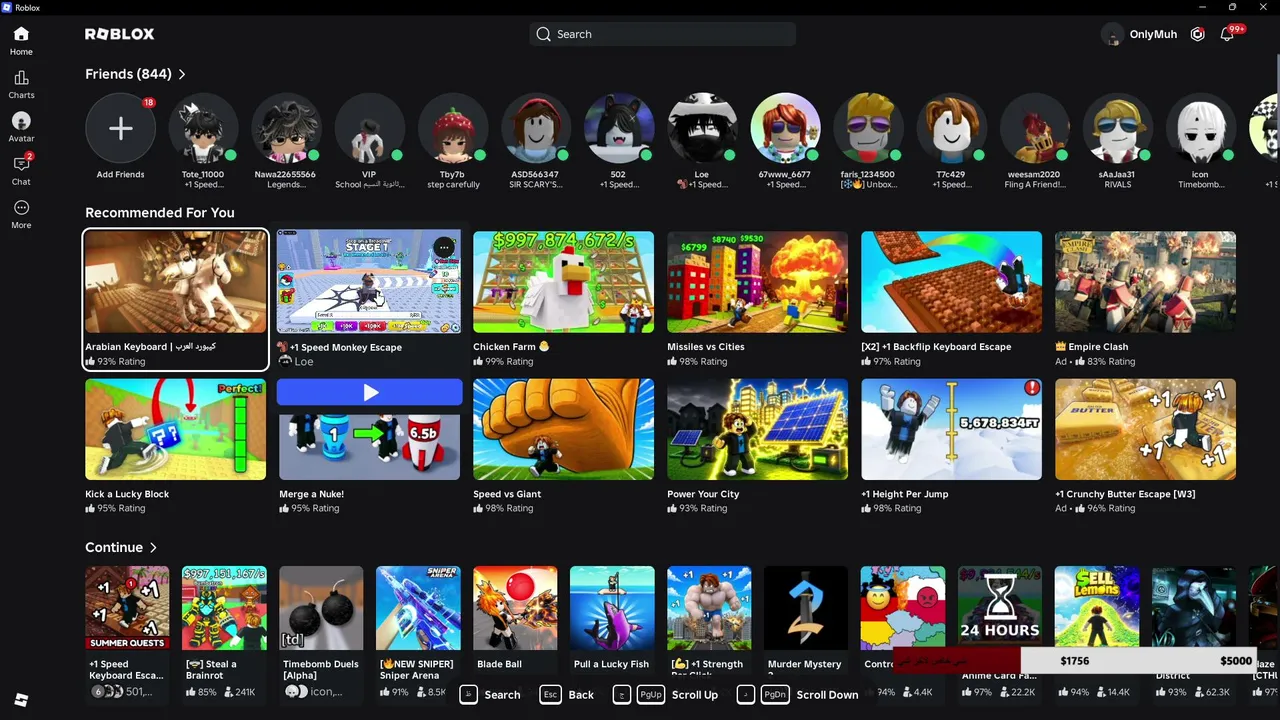Continue Sniper Arena game

(x=418, y=608)
